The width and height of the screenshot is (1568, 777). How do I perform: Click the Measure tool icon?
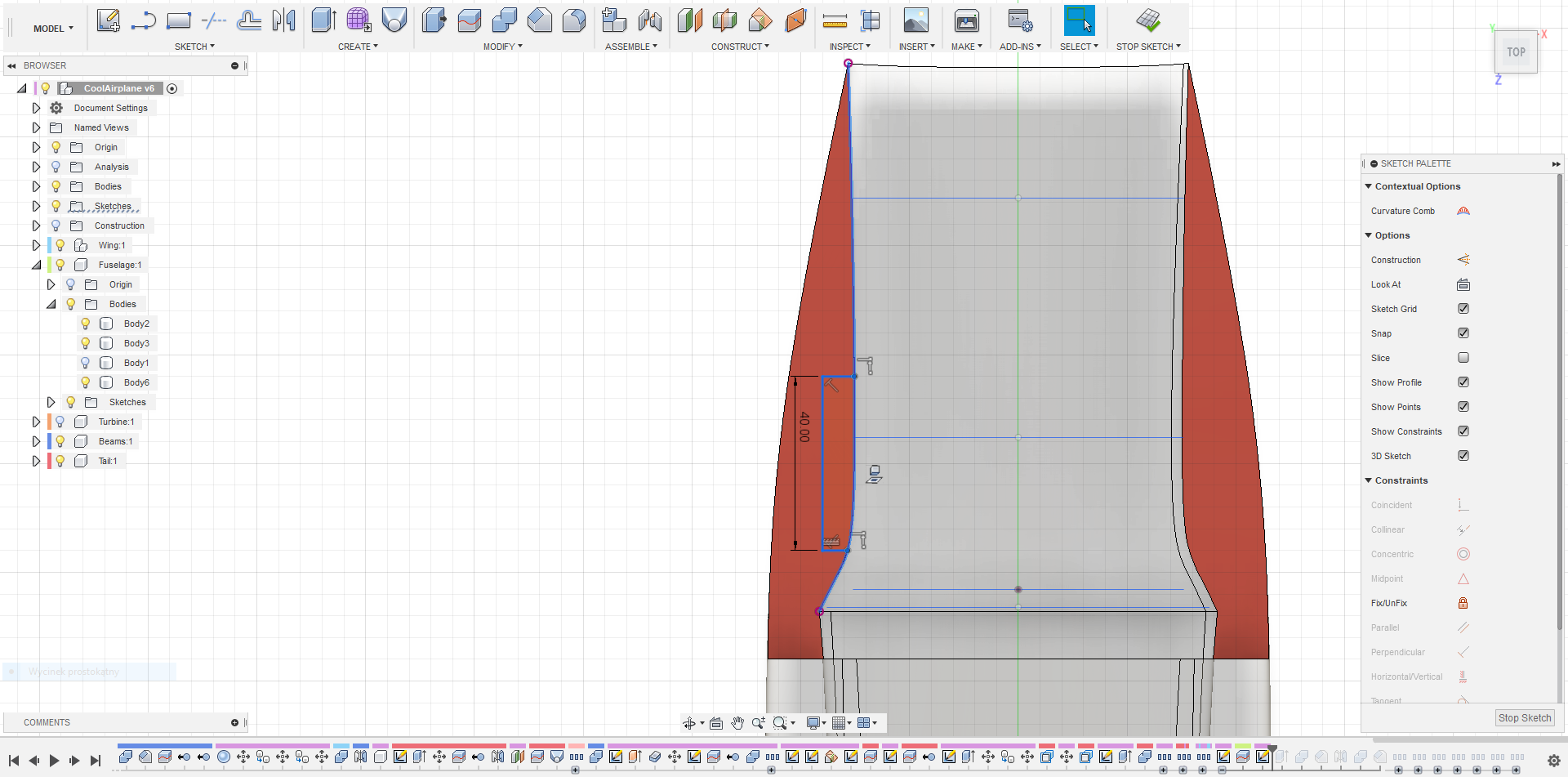click(835, 20)
